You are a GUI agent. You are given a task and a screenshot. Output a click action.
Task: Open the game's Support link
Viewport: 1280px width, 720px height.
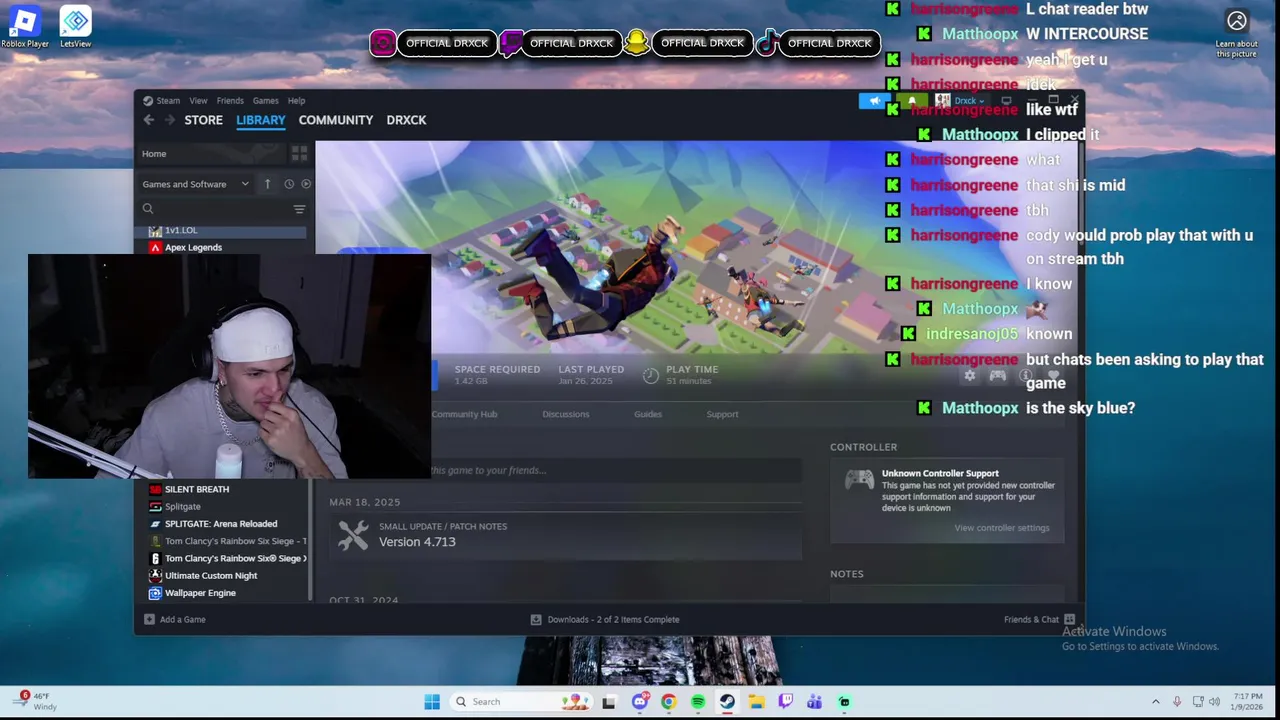(x=722, y=414)
